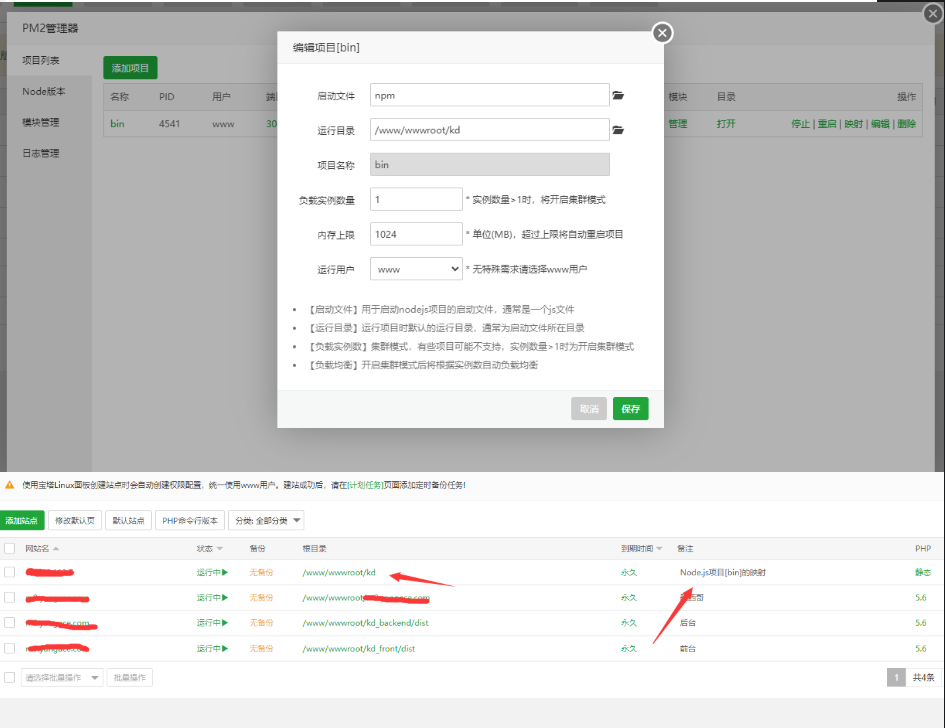Click 运行中 status icon for /www/wwwroot/kd site
The height and width of the screenshot is (728, 945).
(x=225, y=573)
